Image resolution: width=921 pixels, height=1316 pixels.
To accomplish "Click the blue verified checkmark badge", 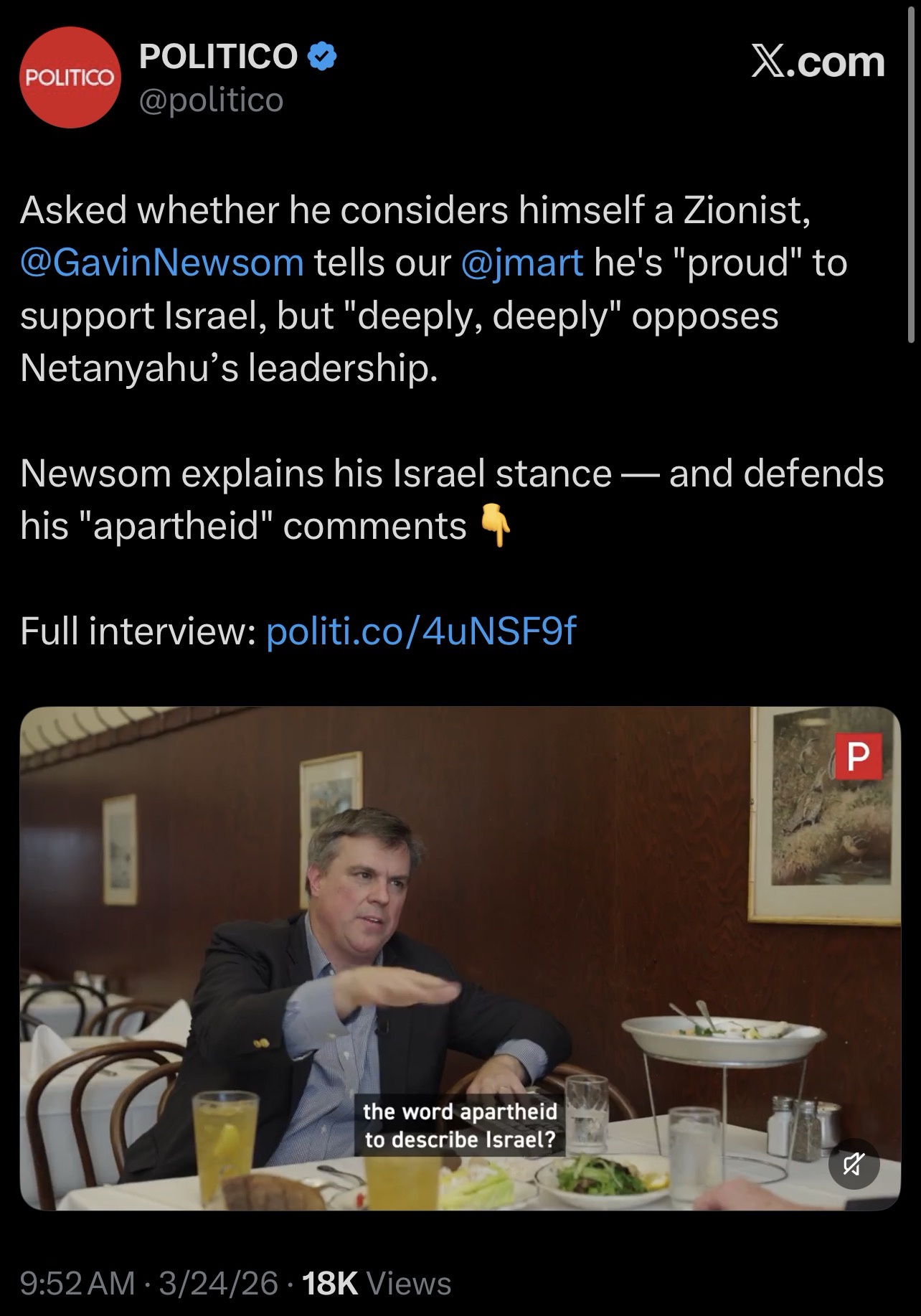I will tap(322, 56).
